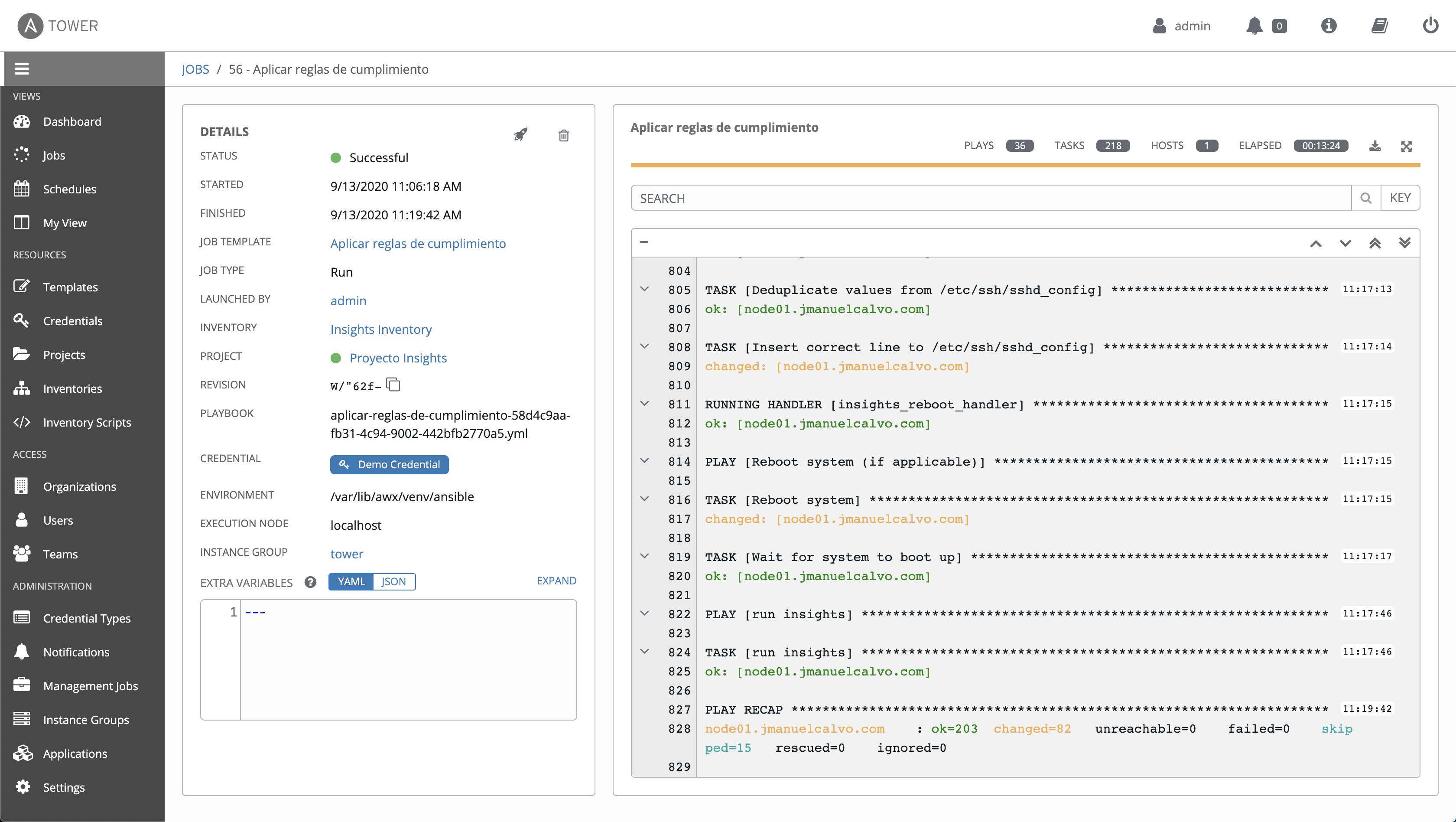Collapse Deduplicate values task at line 805

coord(644,290)
